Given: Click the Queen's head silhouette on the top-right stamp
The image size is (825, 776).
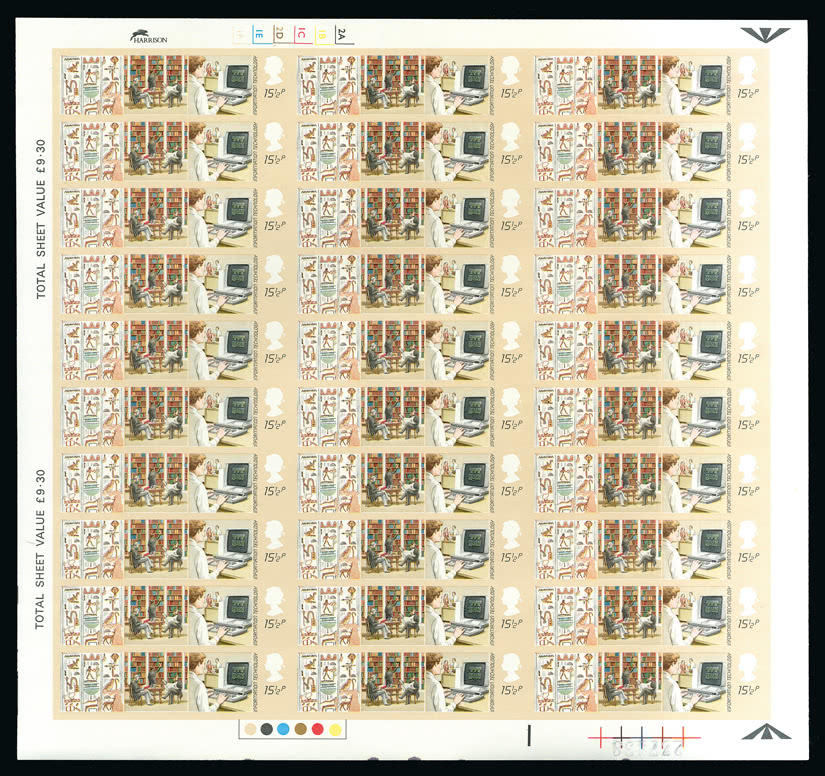Looking at the screenshot, I should (747, 70).
